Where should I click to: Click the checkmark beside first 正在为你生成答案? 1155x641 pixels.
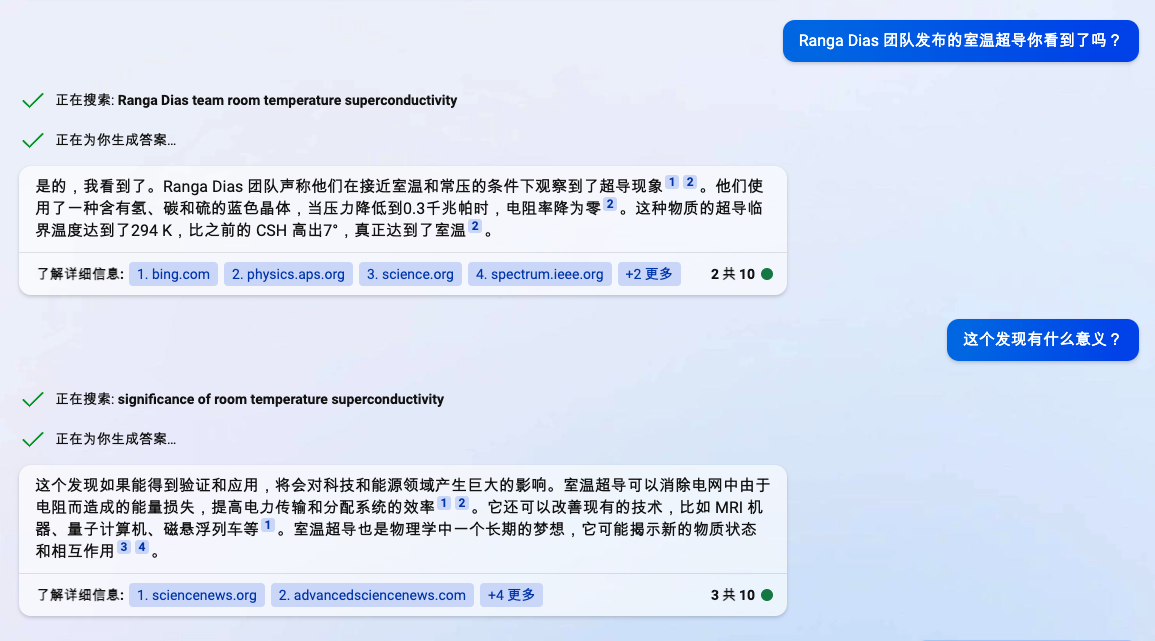(32, 140)
